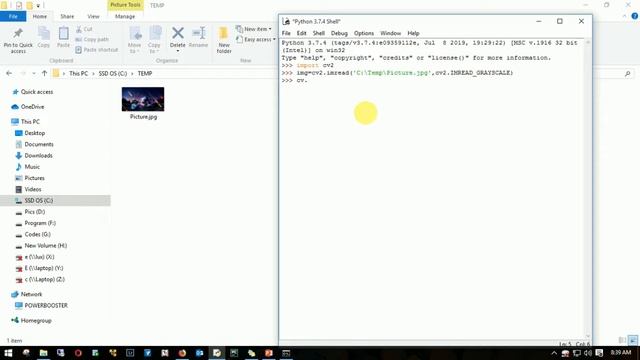The height and width of the screenshot is (360, 640).
Task: Open the Windows Start menu
Action: click(8, 353)
